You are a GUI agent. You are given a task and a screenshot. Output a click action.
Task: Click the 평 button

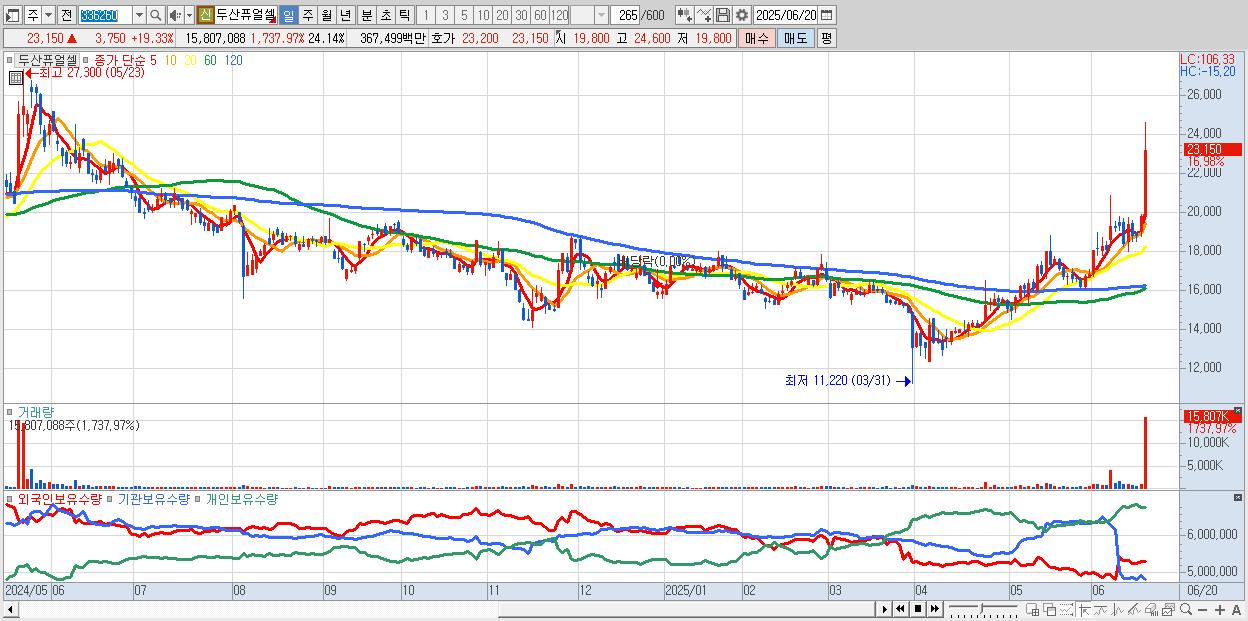pyautogui.click(x=826, y=38)
